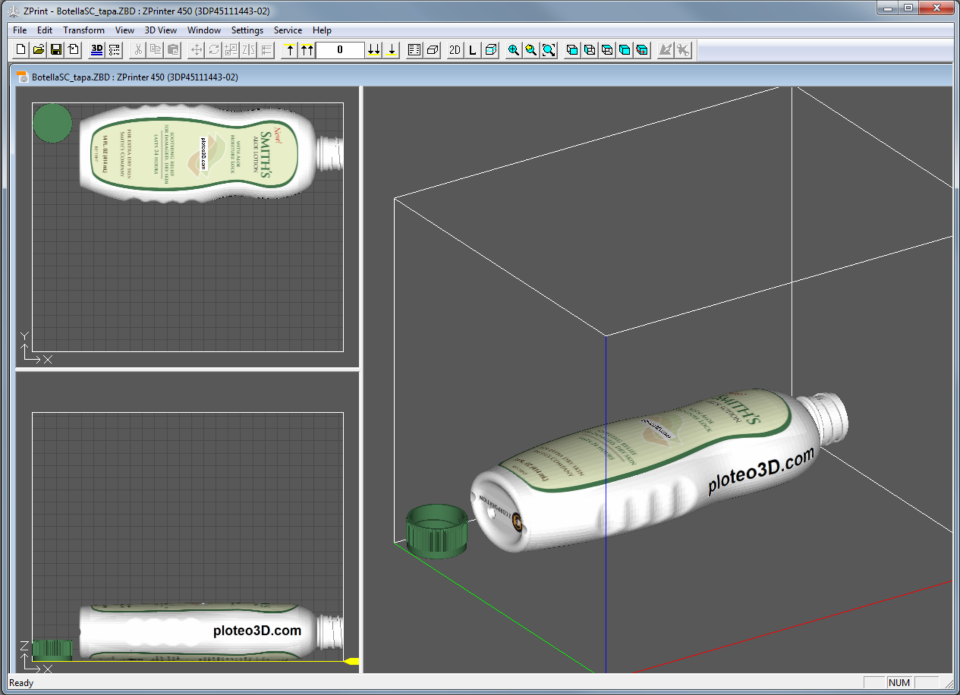Select the green cap circle in top view
This screenshot has width=960, height=695.
click(53, 123)
